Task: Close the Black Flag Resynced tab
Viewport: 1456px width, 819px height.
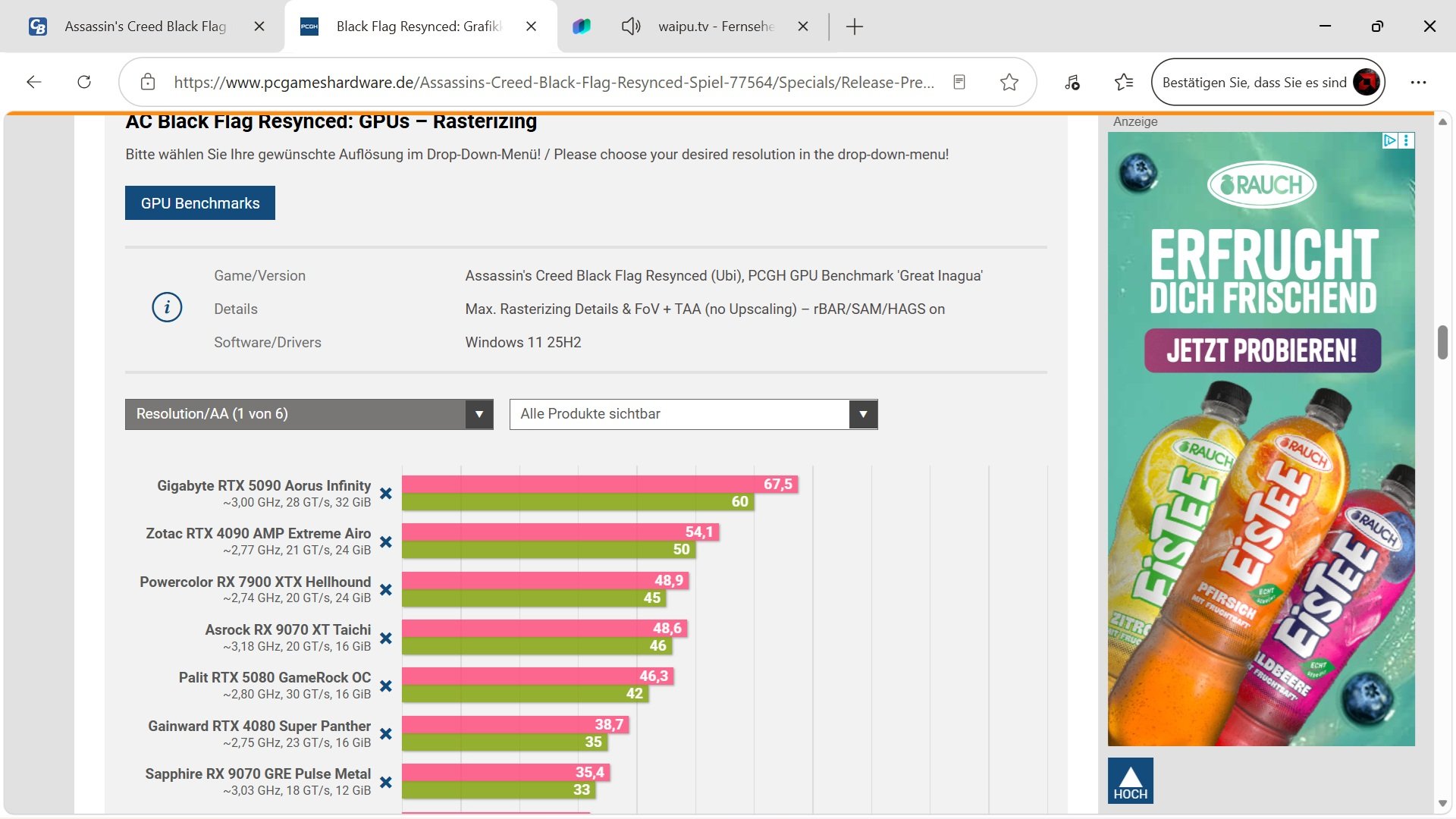Action: [532, 27]
